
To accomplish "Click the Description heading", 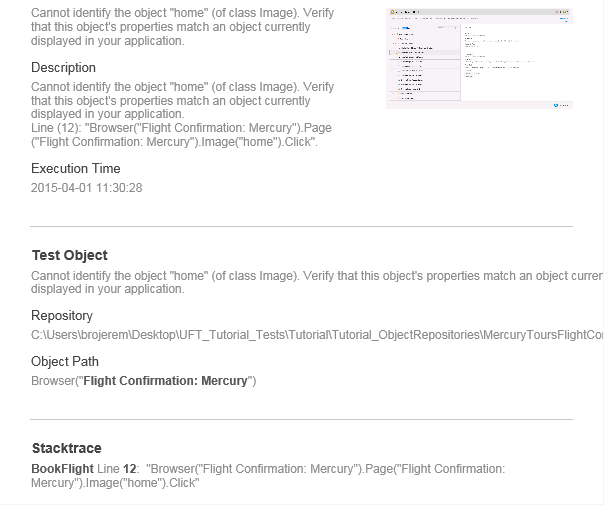I will click(63, 68).
